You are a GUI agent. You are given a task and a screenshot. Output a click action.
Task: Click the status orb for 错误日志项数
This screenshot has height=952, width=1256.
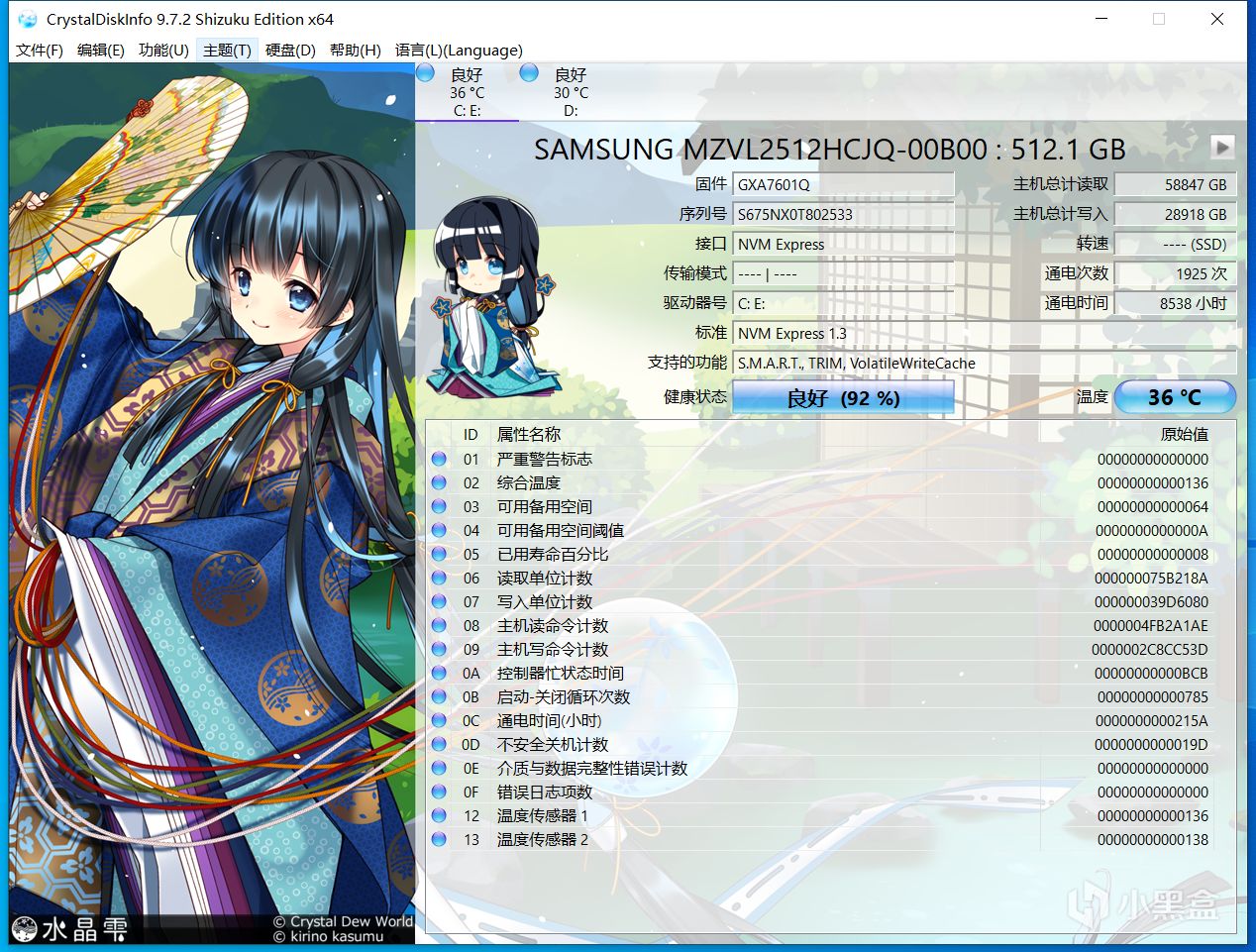coord(439,792)
